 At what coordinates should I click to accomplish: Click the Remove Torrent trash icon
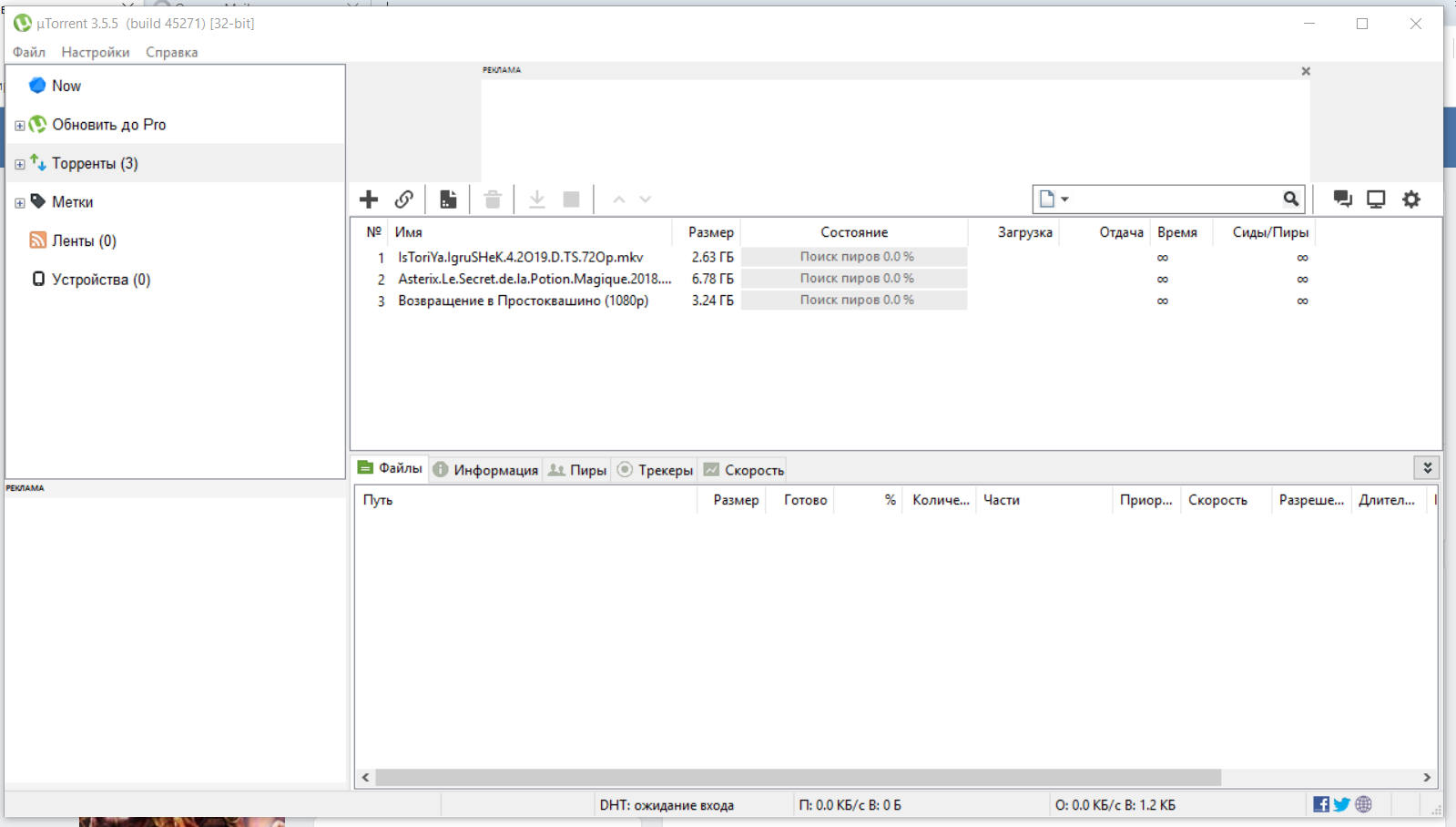[493, 199]
